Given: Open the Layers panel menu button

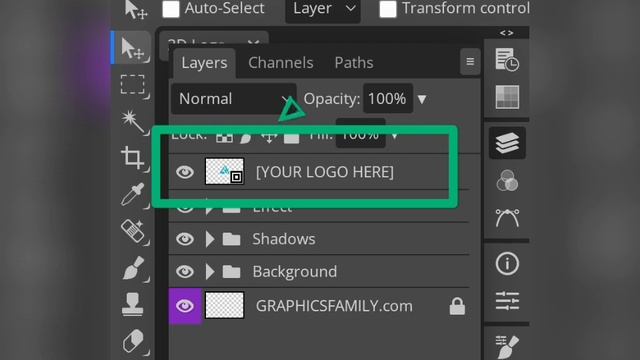Looking at the screenshot, I should tap(470, 62).
